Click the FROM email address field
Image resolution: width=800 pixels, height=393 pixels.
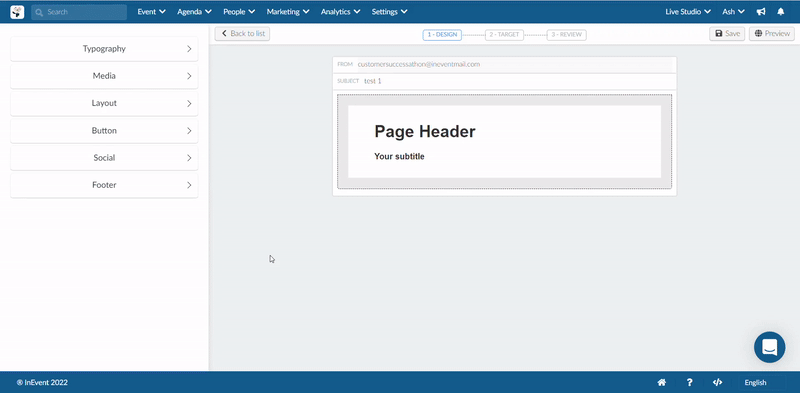click(505, 65)
